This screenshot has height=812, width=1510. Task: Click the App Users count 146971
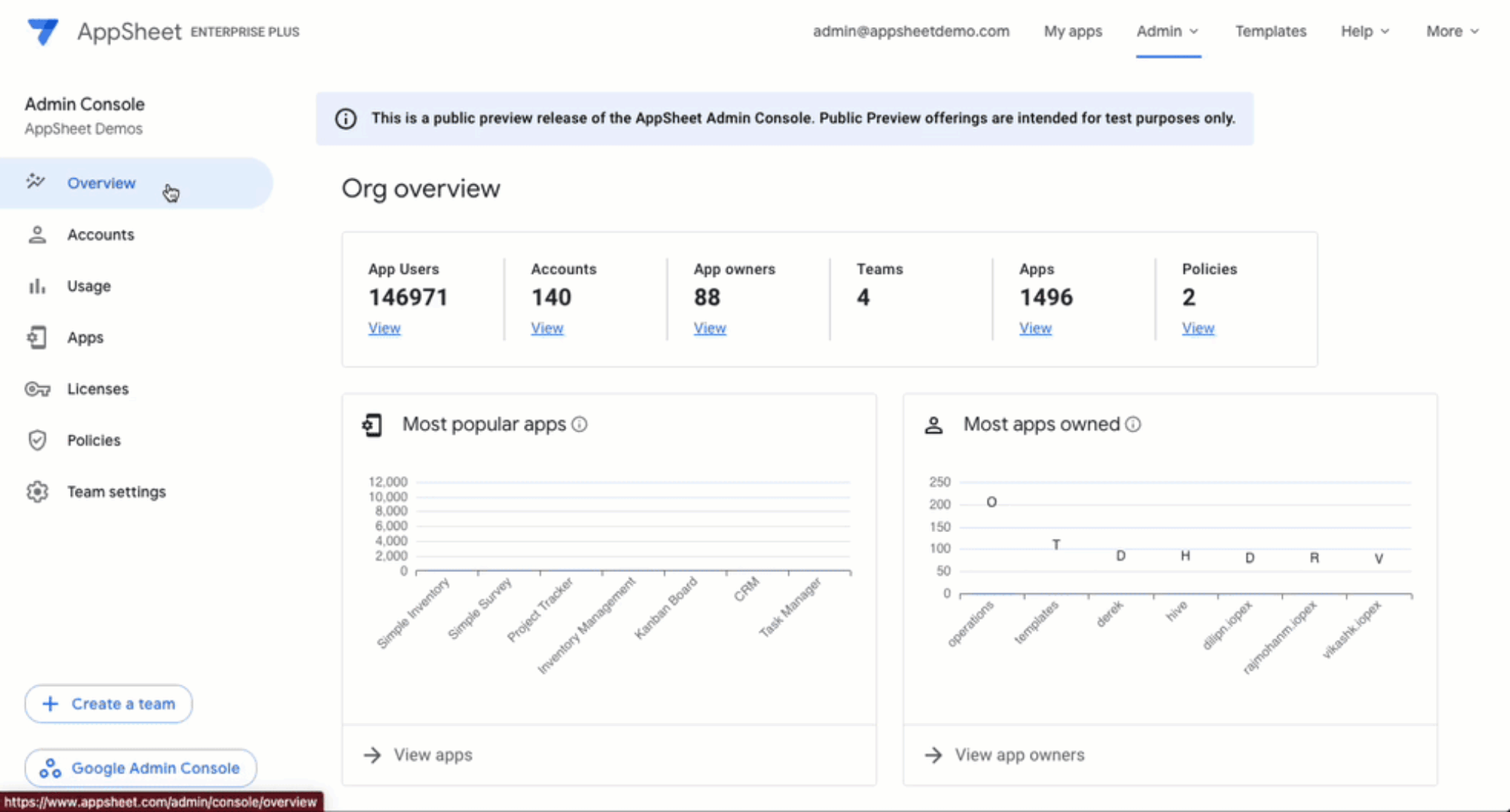408,297
